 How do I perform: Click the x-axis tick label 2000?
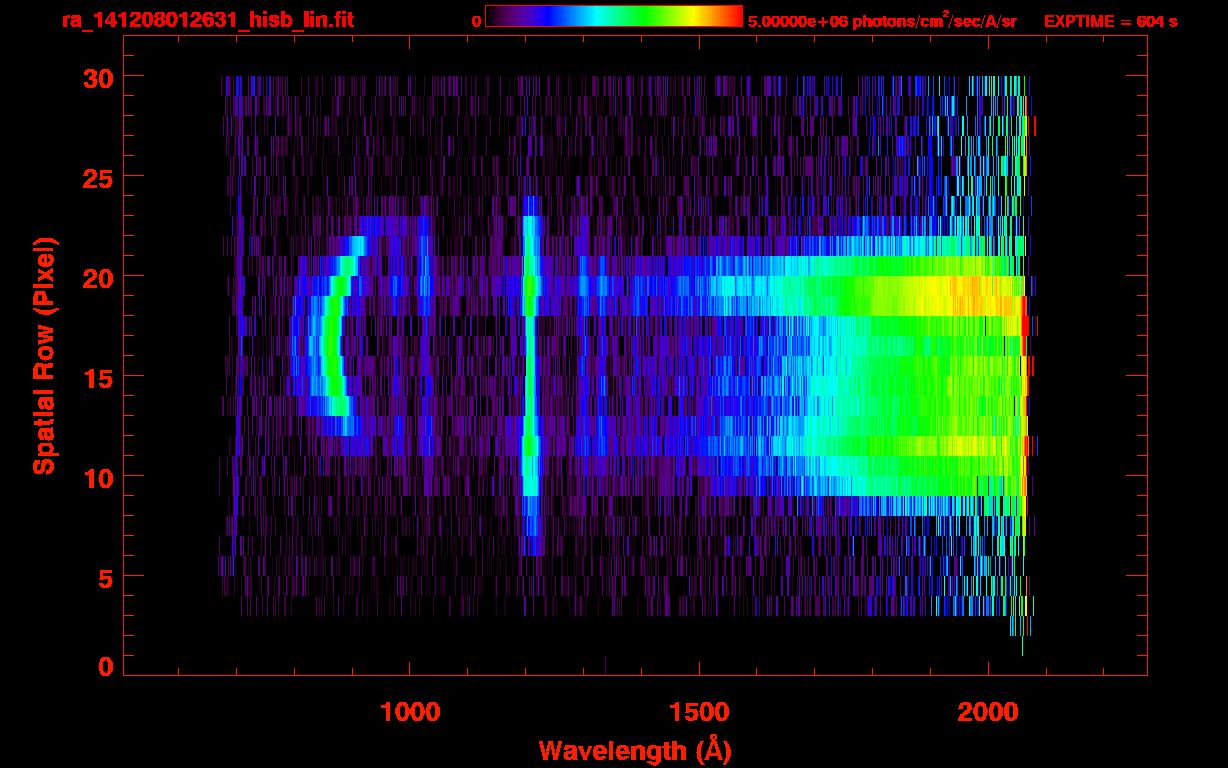click(988, 712)
